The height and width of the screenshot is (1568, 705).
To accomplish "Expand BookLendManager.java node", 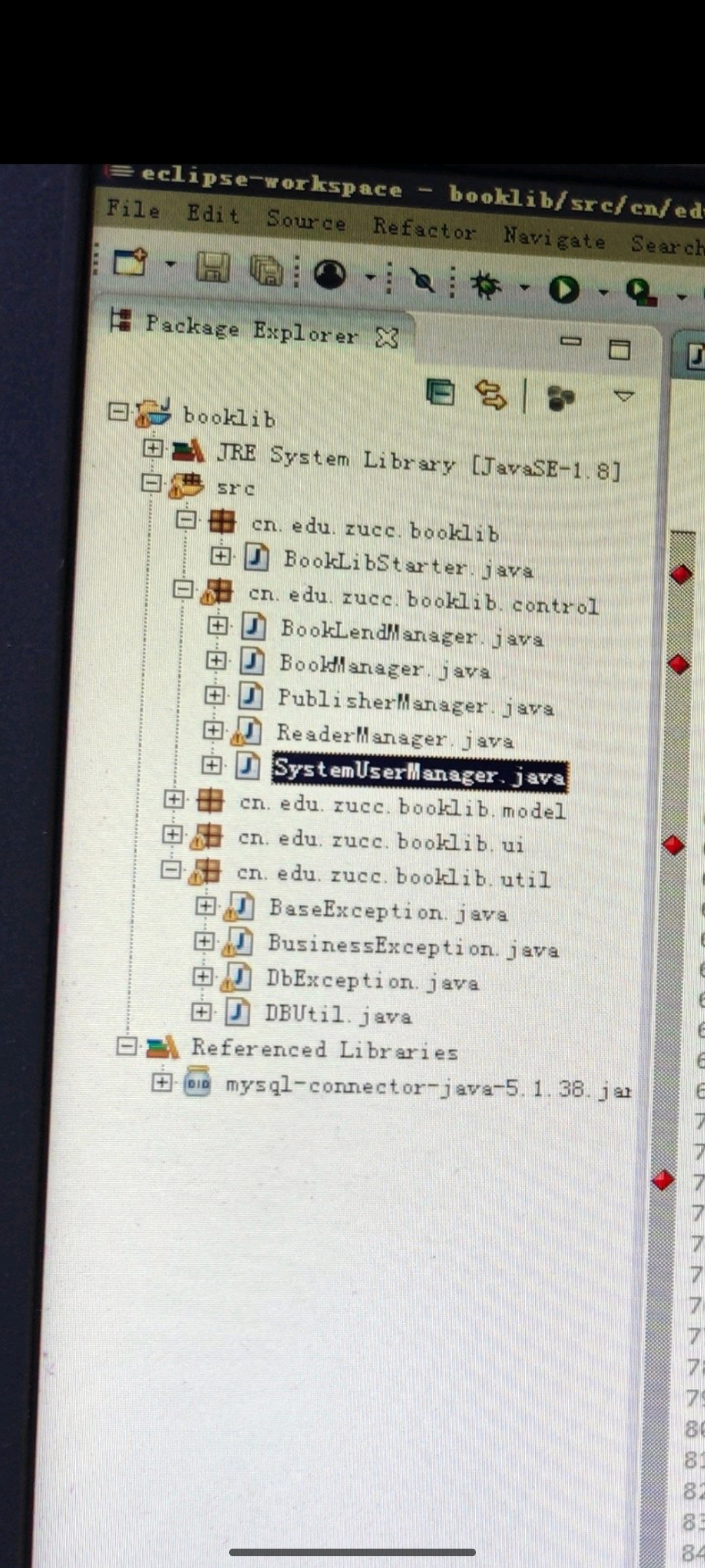I will click(x=217, y=626).
